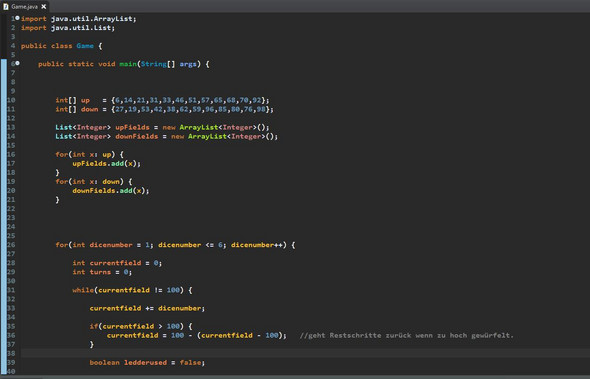590x379 pixels.
Task: Click the dicenumber for-loop line
Action: tap(175, 245)
